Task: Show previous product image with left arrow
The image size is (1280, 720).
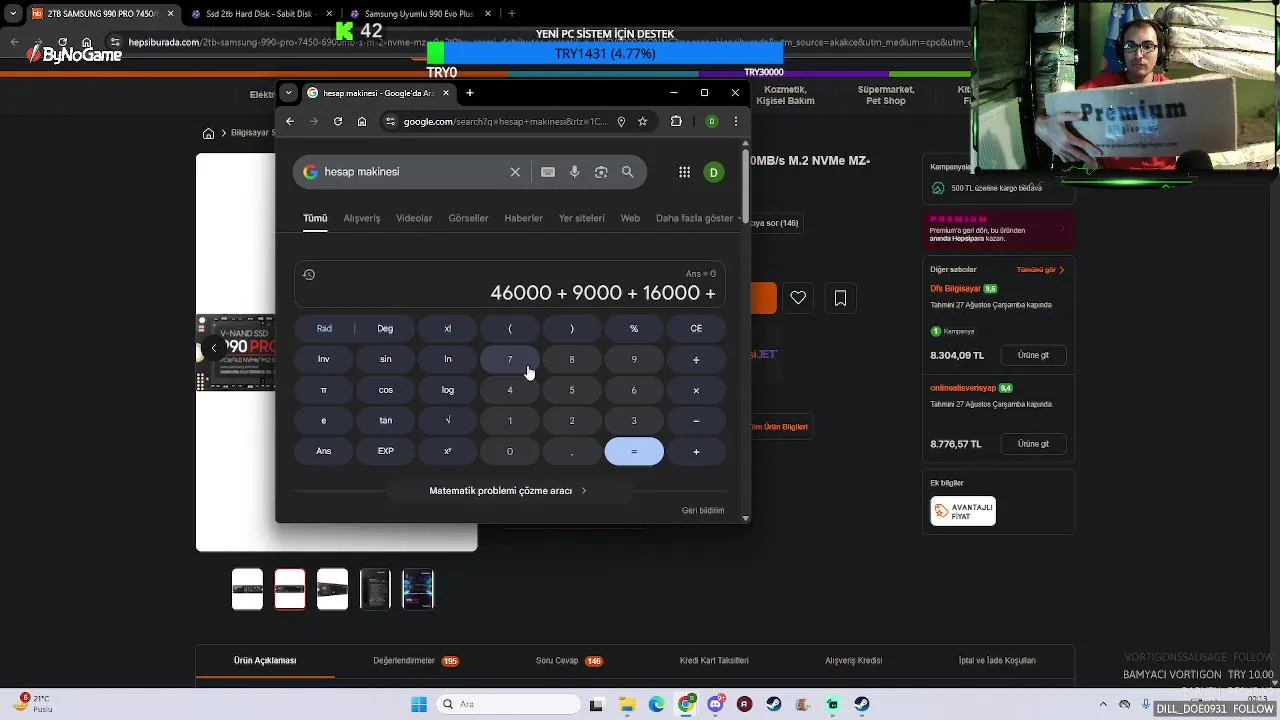Action: [x=213, y=348]
